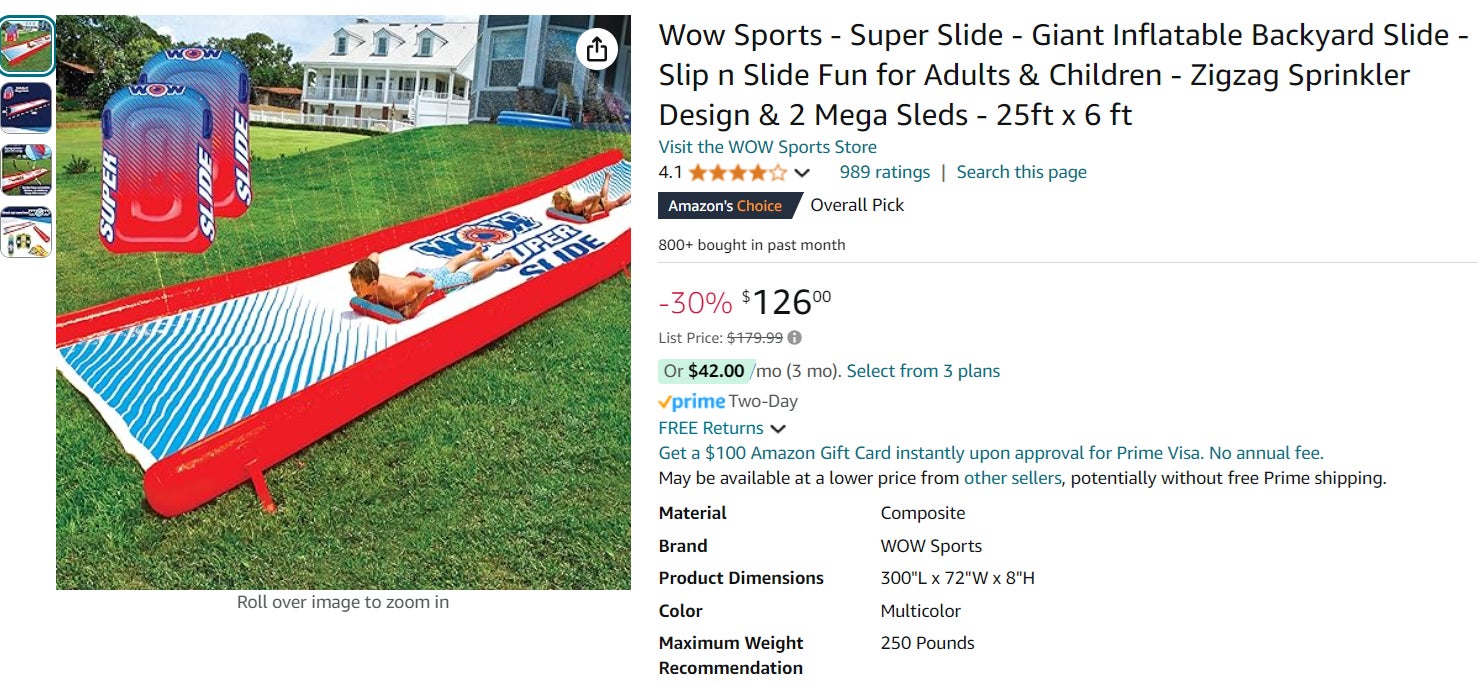This screenshot has height=684, width=1478.
Task: Open Select from 3 plans link
Action: pos(923,371)
